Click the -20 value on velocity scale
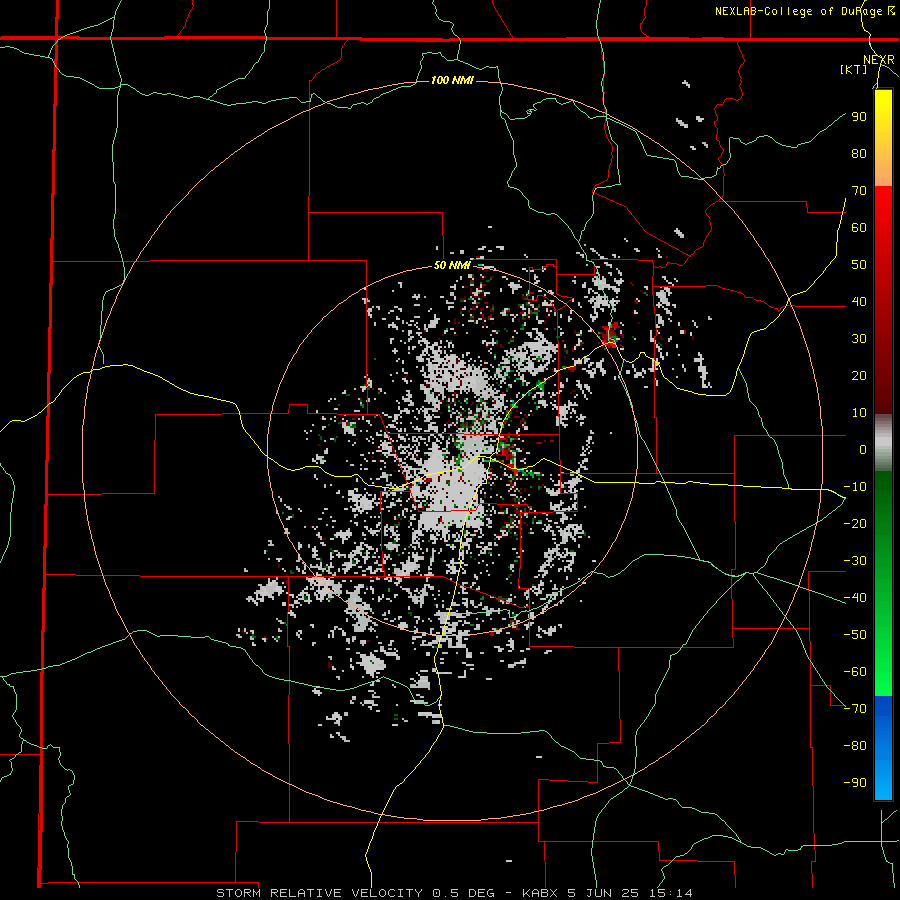 (x=855, y=524)
